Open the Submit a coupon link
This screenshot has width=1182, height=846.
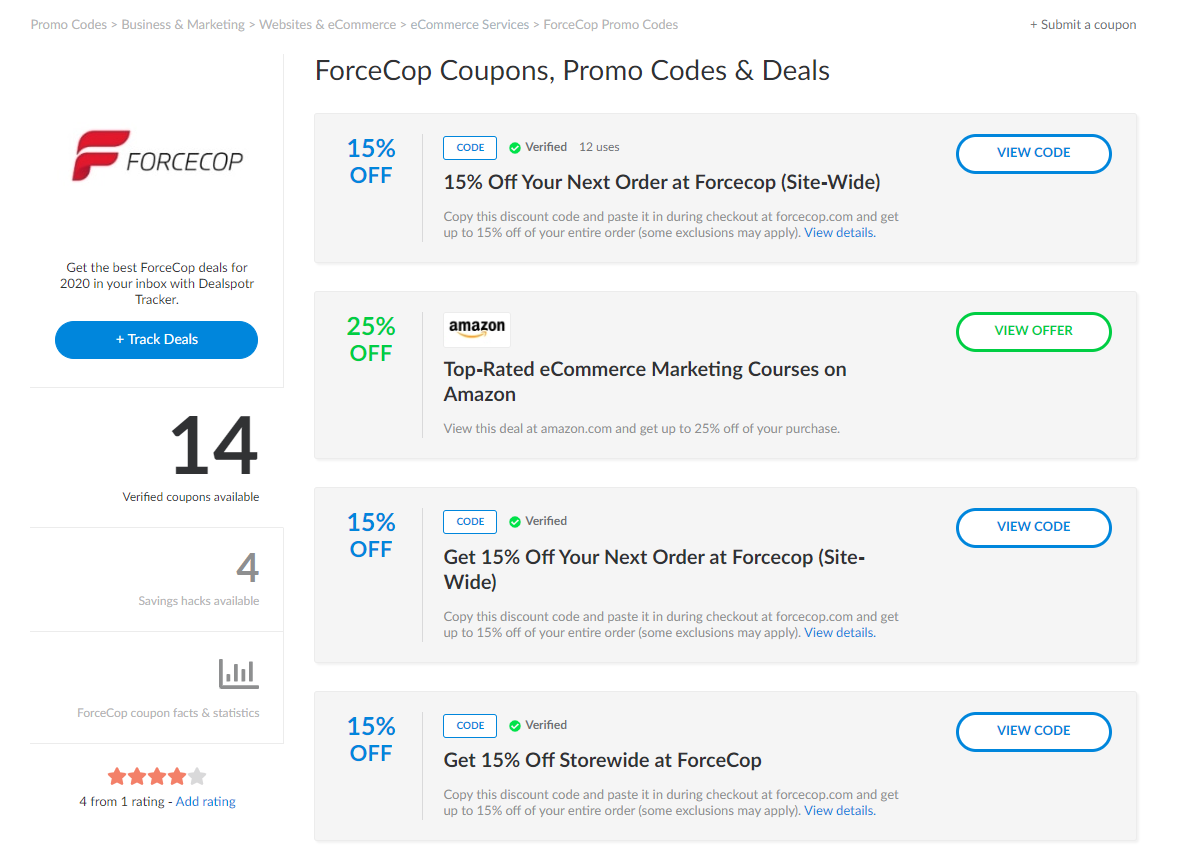[x=1083, y=25]
